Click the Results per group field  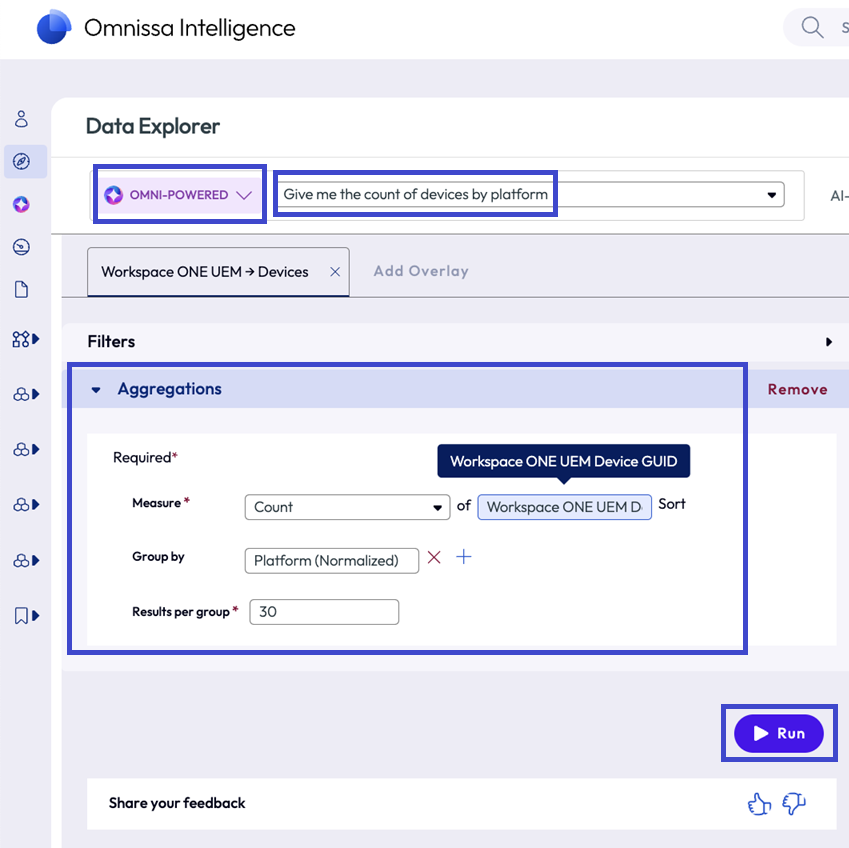(324, 612)
